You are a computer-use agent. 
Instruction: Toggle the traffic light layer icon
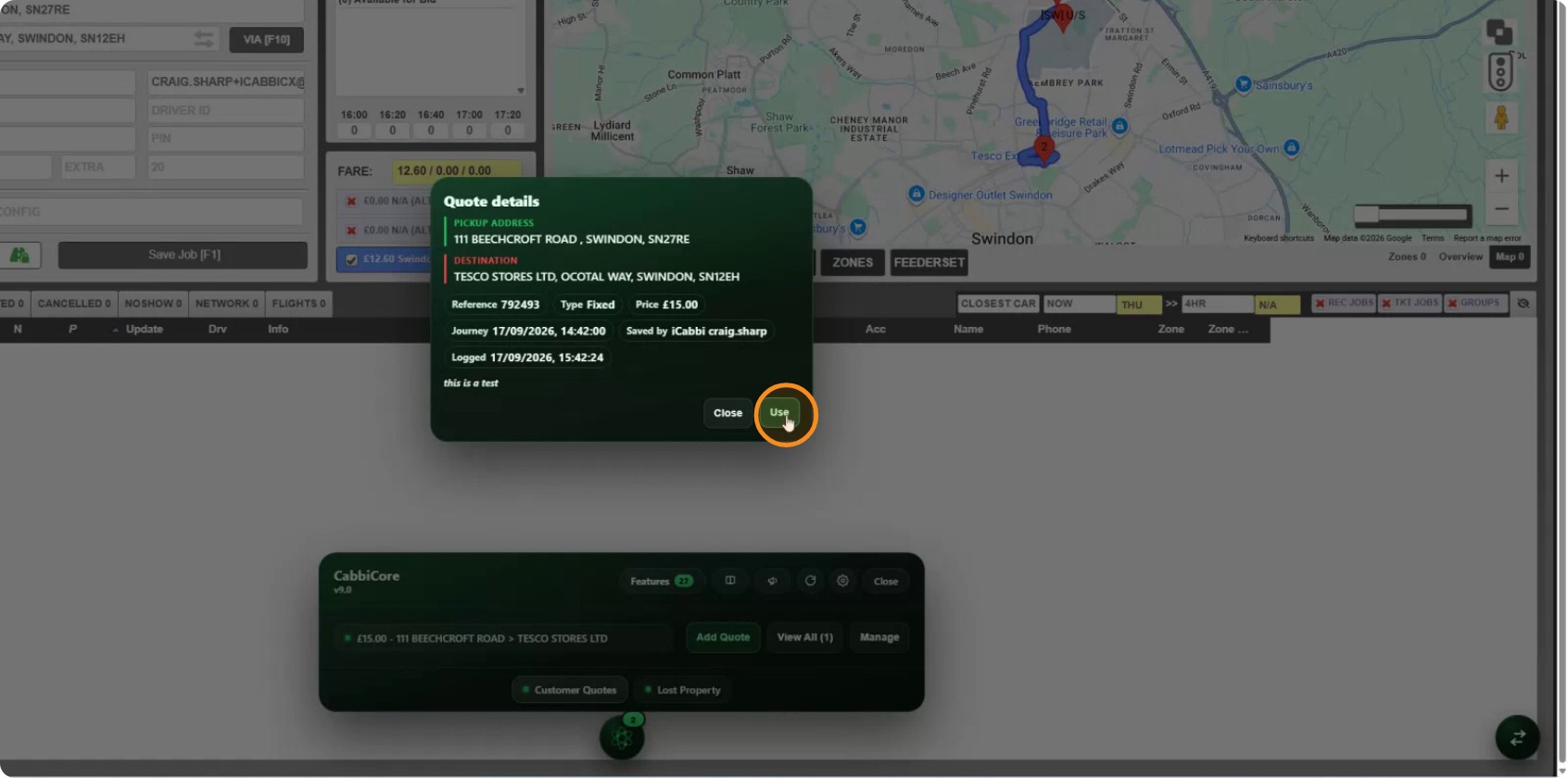tap(1500, 72)
